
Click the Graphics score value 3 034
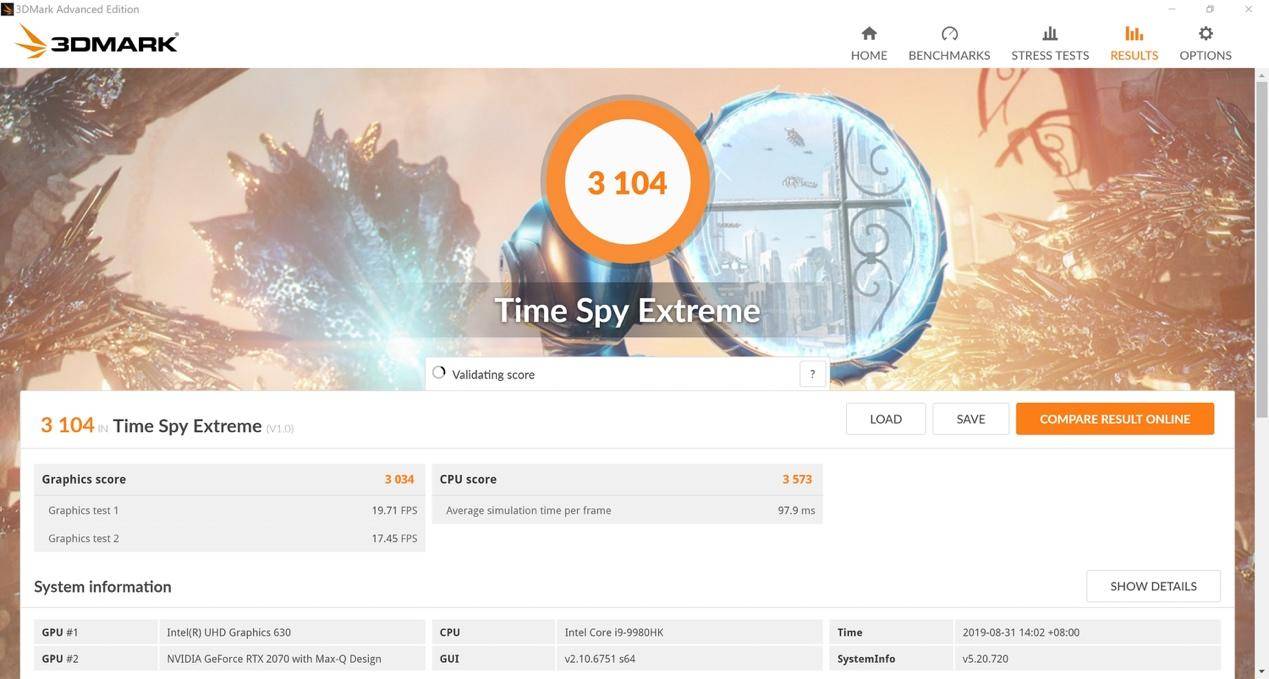(x=399, y=479)
